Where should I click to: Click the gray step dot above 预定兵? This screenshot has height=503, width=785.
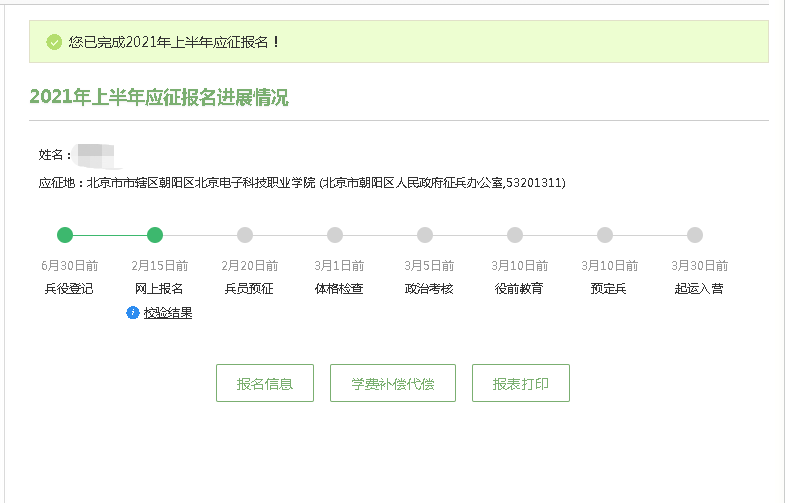tap(605, 235)
